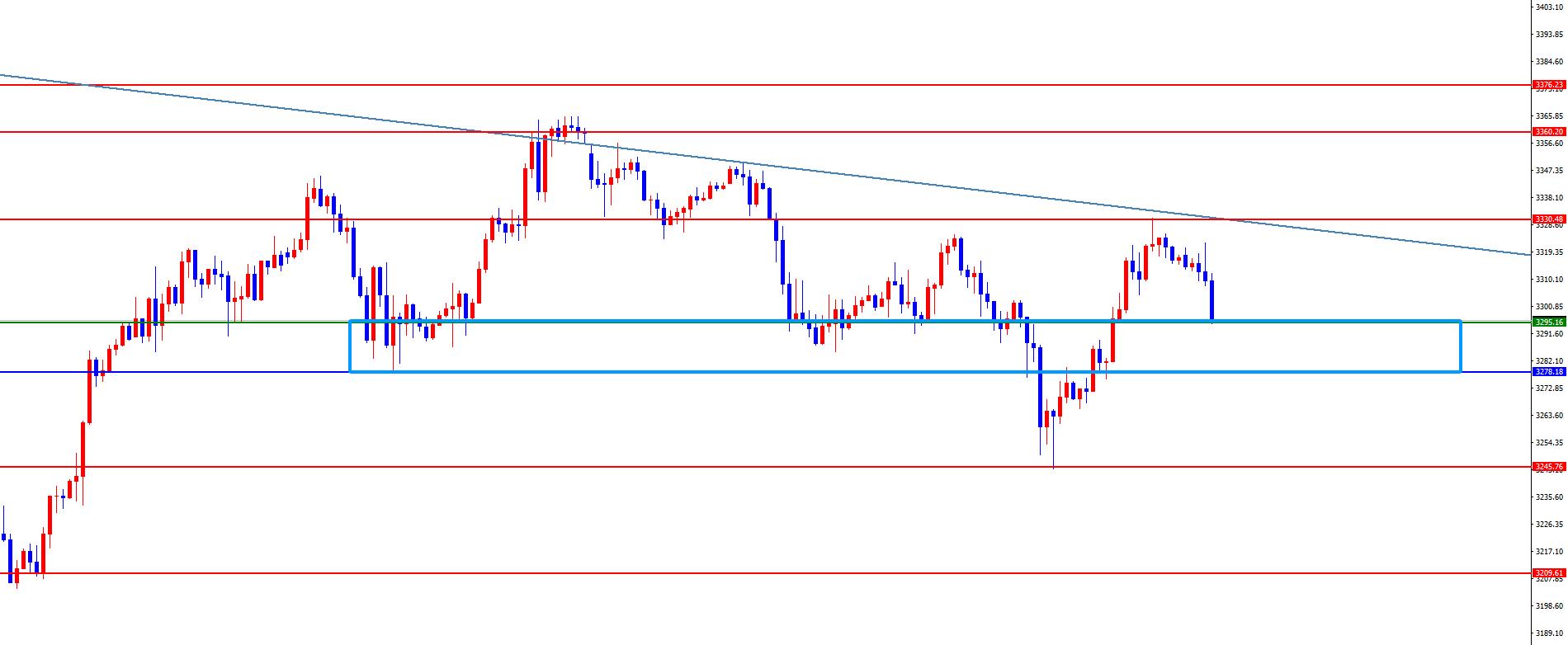Image resolution: width=1568 pixels, height=645 pixels.
Task: Click the red horizontal line at 3245.76
Action: (x=660, y=467)
